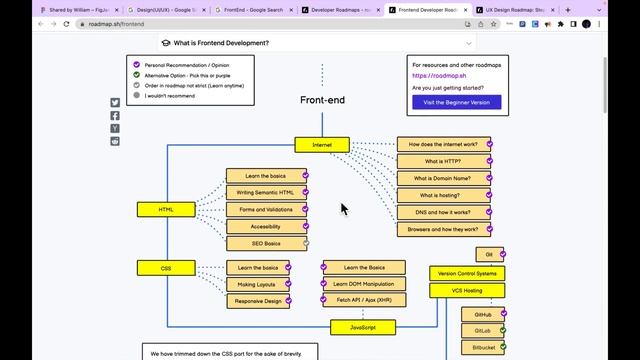The height and width of the screenshot is (360, 640).
Task: Share roadmap on Hacker News icon
Action: tap(115, 128)
